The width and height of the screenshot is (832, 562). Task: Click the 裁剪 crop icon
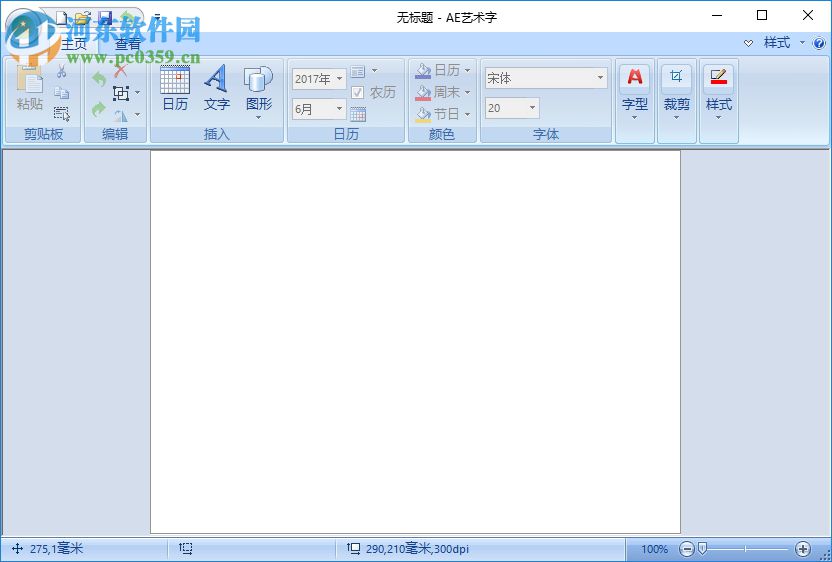[677, 77]
